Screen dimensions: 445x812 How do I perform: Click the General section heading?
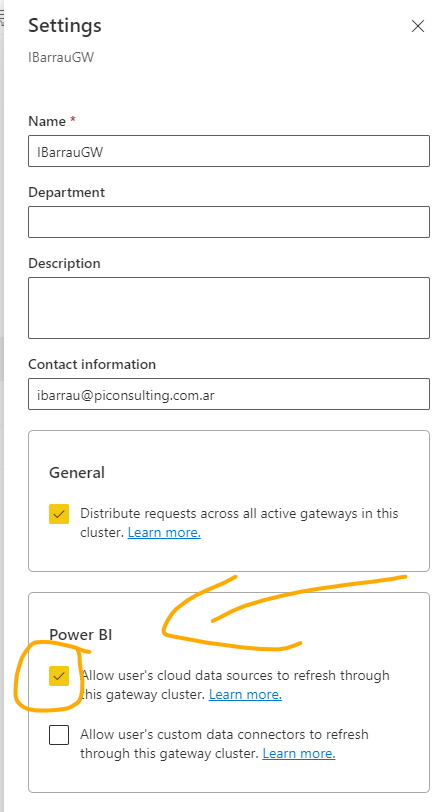tap(77, 473)
